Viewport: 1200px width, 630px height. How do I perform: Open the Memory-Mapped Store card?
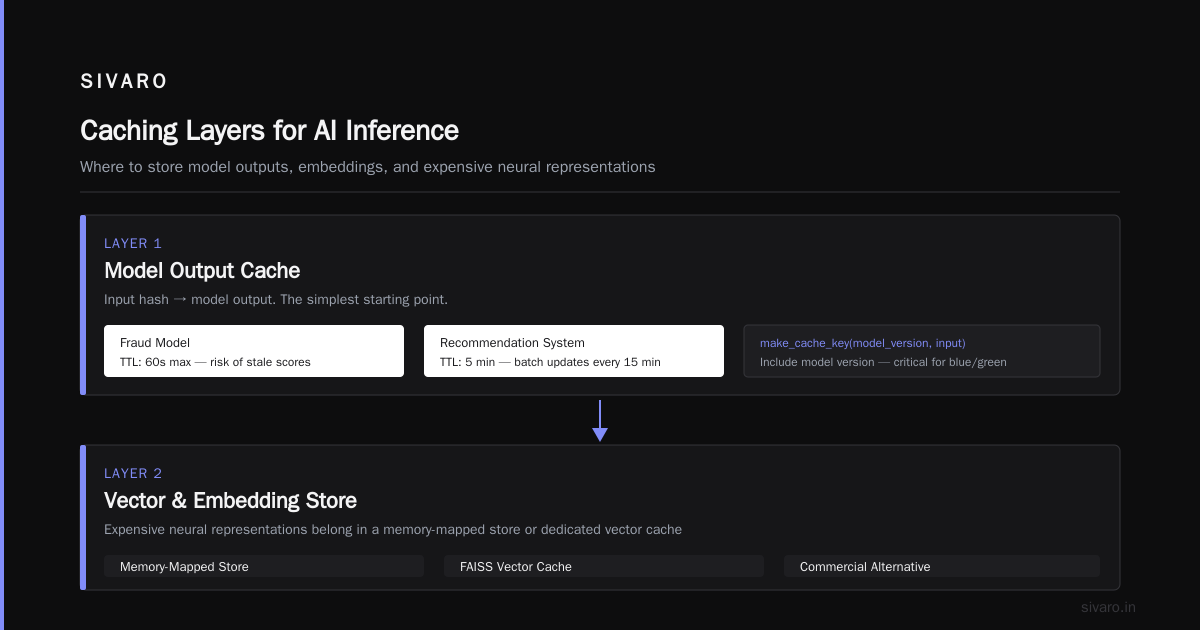click(264, 566)
